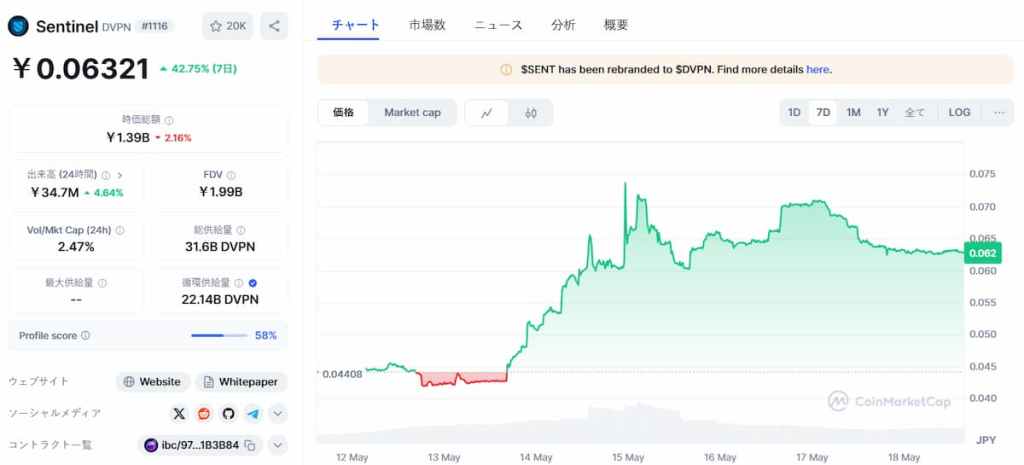Open the ニュース tab
1024x465 pixels.
[x=498, y=25]
